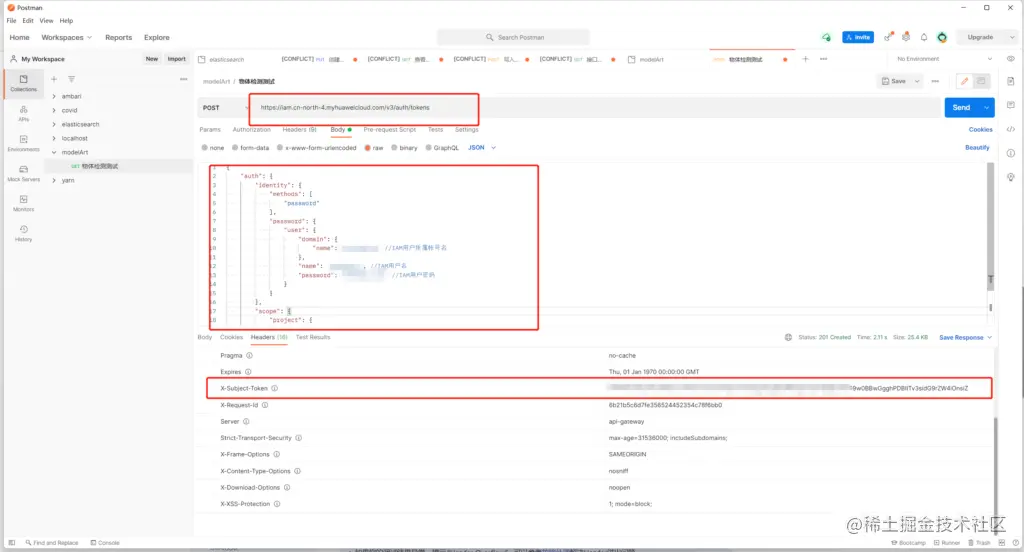Switch to the pencil build mode icon
This screenshot has width=1024, height=552.
pyautogui.click(x=965, y=81)
